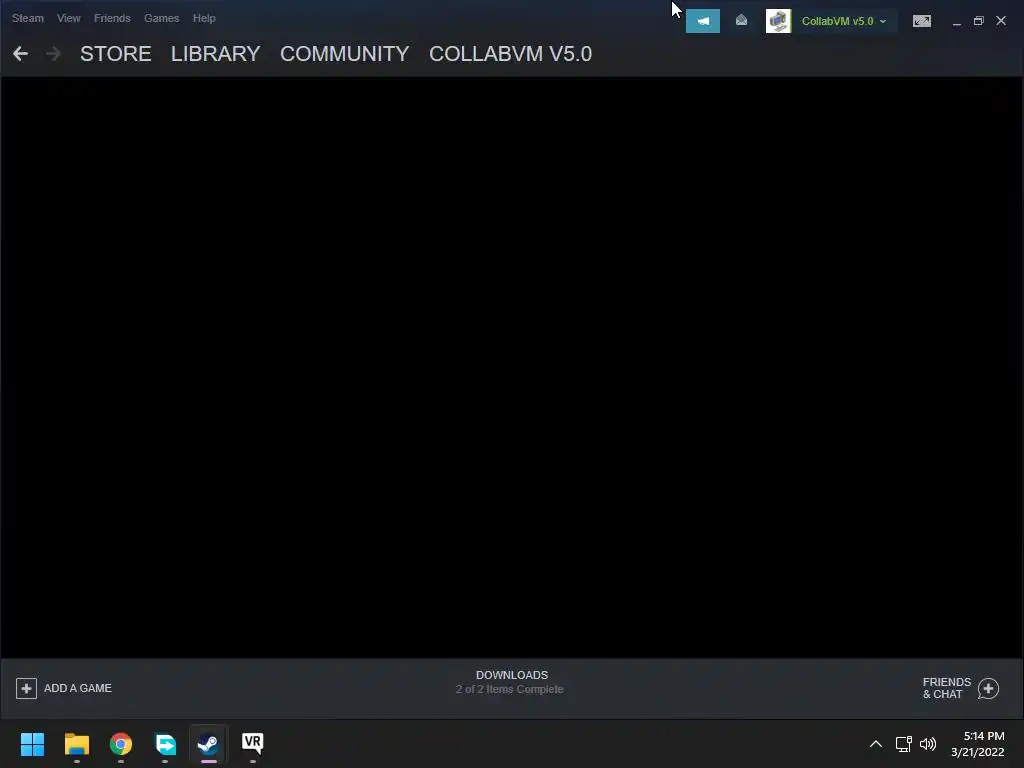Click the blue announcements megaphone icon
Viewport: 1024px width, 768px height.
click(x=703, y=21)
